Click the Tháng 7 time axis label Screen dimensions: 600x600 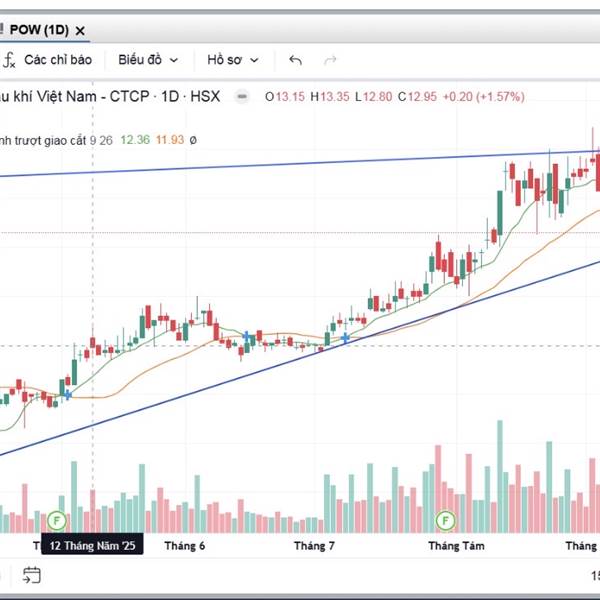(x=313, y=545)
